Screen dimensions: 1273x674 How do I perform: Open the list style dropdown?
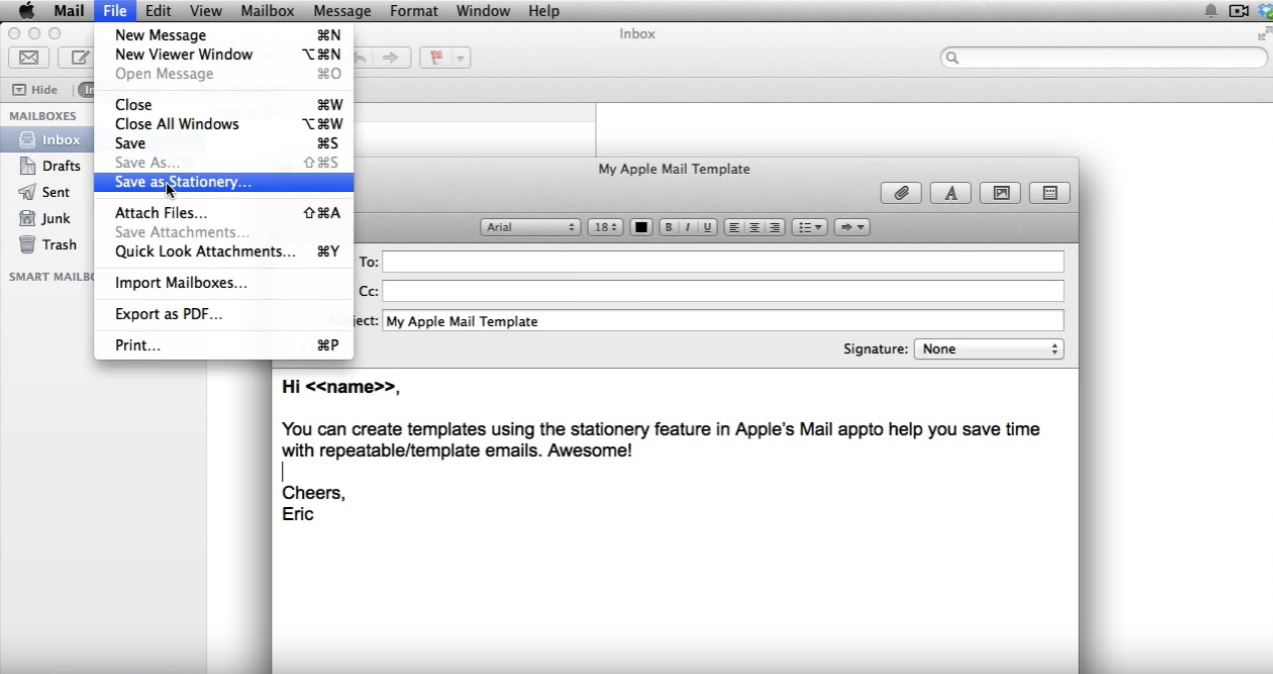[x=809, y=227]
